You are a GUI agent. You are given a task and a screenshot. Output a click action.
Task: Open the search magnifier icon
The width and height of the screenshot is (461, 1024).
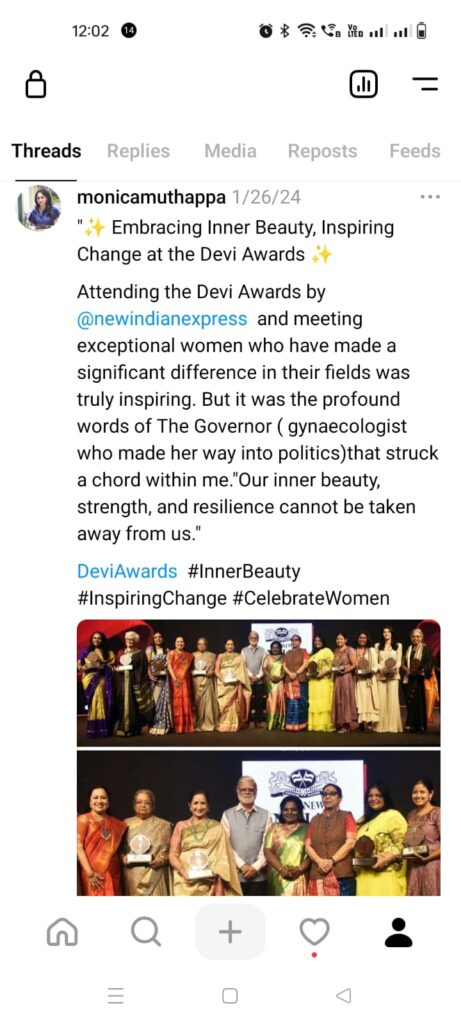[x=145, y=932]
